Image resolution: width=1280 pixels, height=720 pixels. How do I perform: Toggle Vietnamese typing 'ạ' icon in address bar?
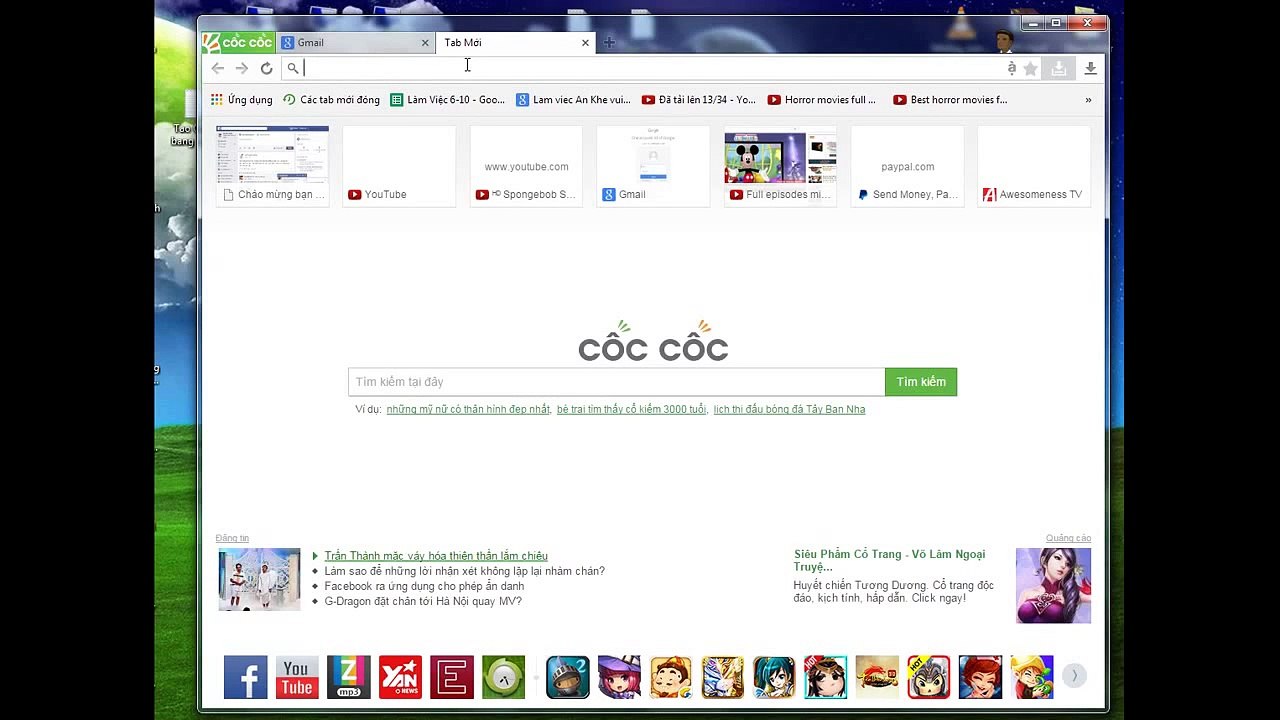click(1012, 68)
